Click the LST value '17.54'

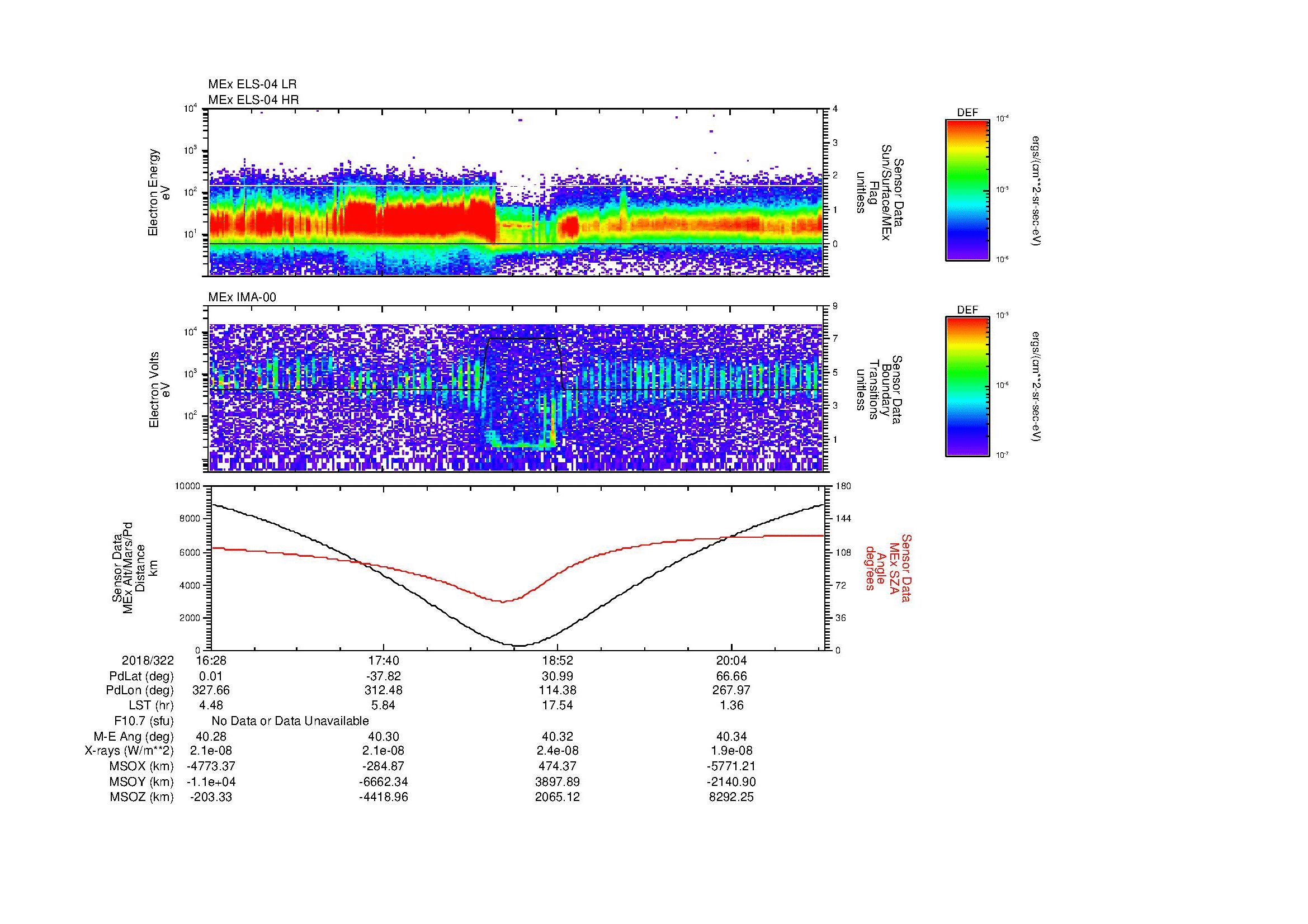pos(558,706)
